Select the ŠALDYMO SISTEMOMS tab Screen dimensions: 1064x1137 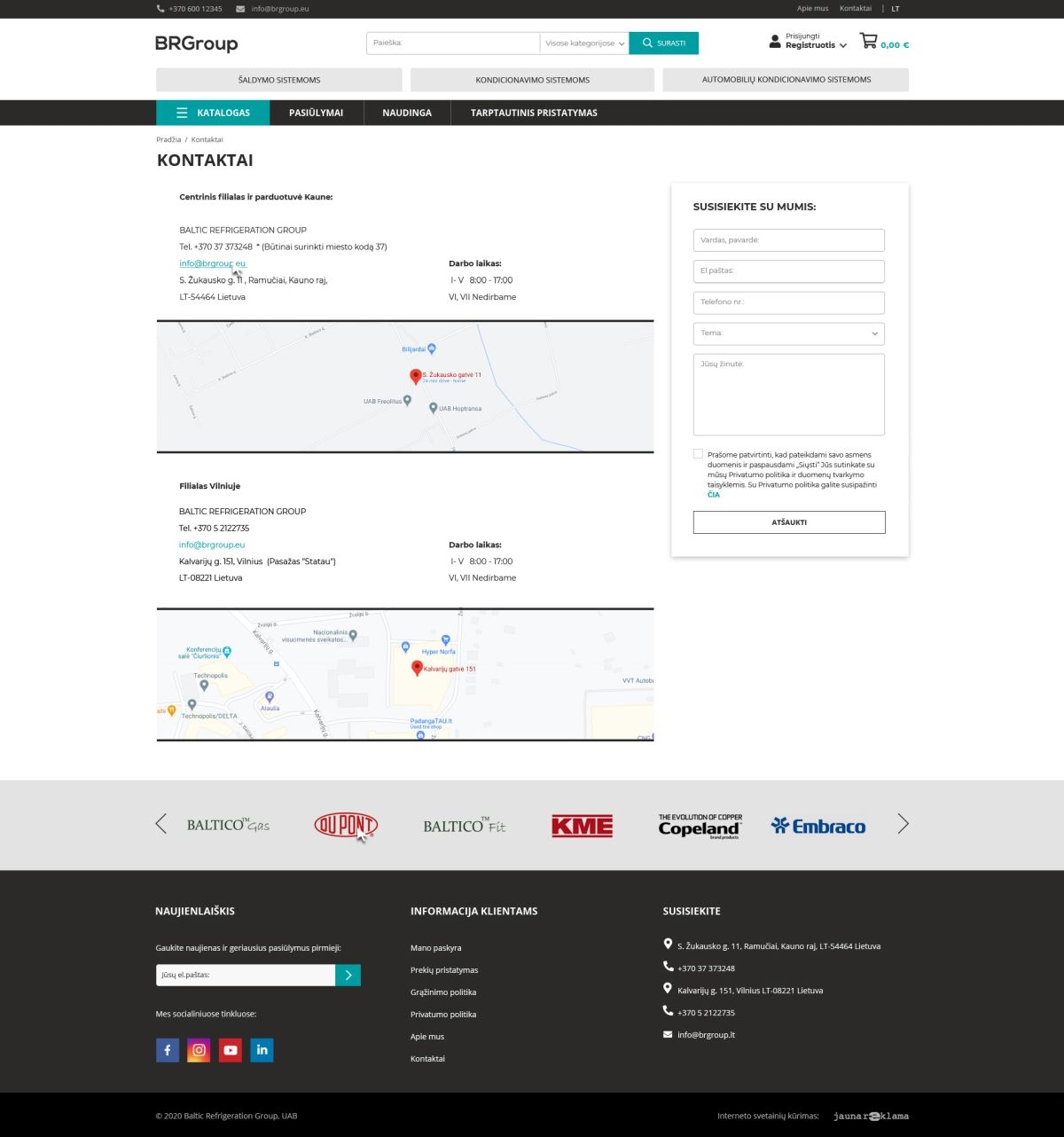(279, 80)
